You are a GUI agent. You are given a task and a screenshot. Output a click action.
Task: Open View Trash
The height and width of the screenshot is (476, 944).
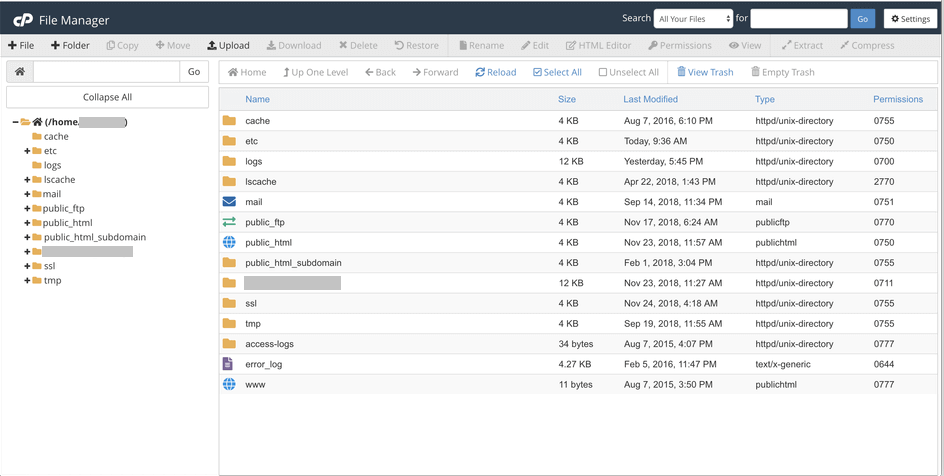click(705, 72)
